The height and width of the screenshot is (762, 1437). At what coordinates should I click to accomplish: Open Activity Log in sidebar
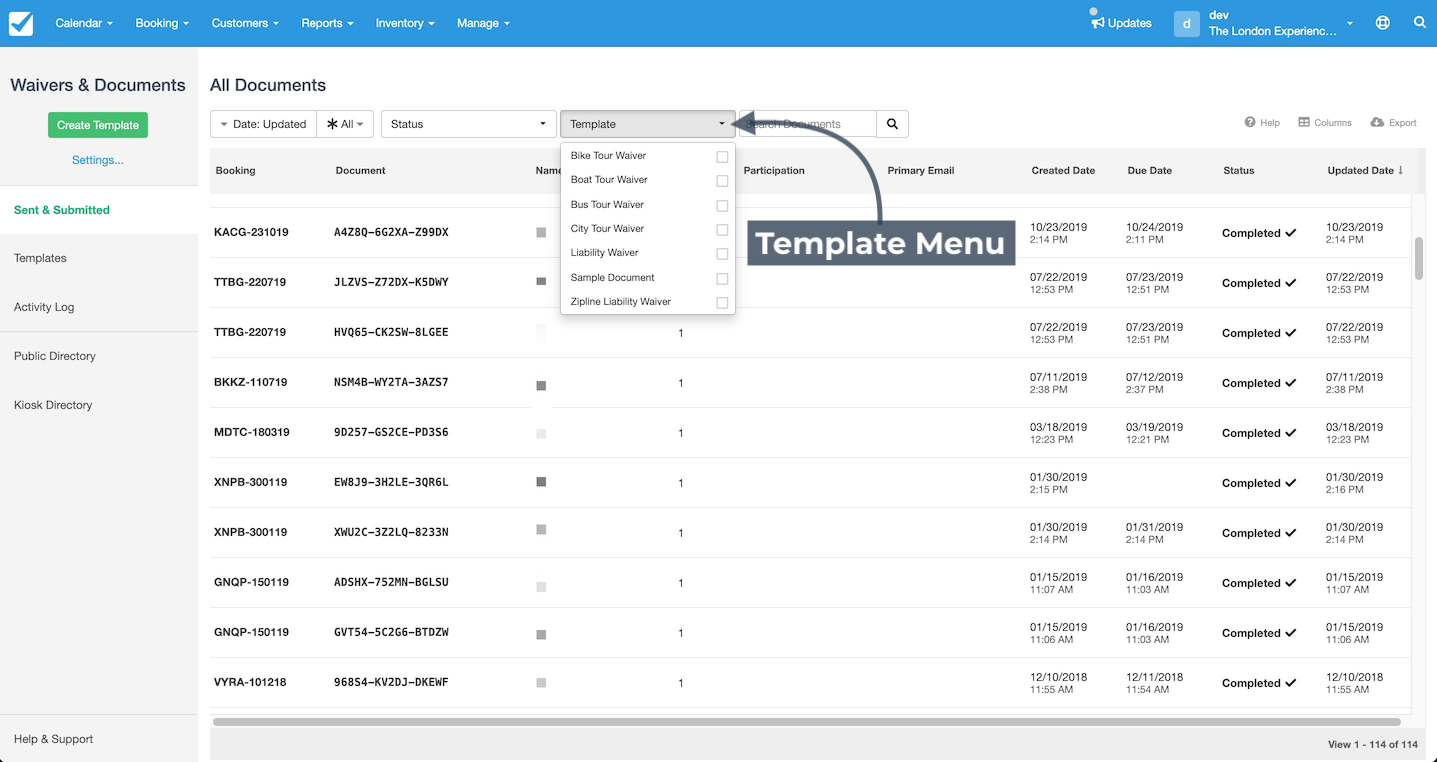44,307
